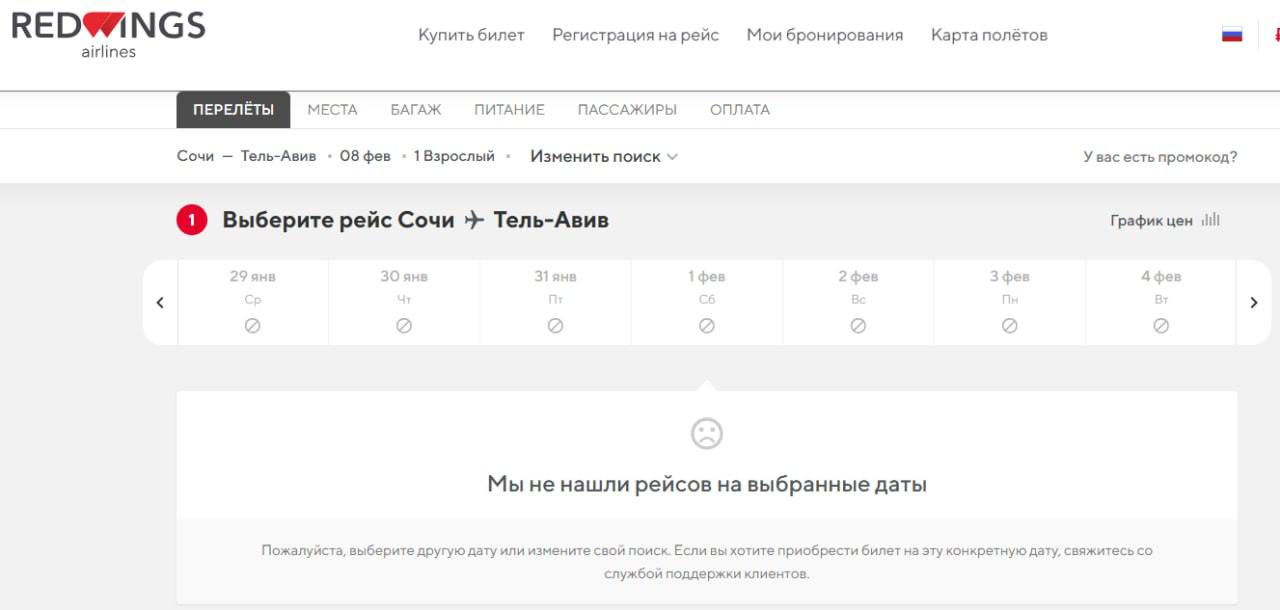The width and height of the screenshot is (1280, 610).
Task: Select the 4 фев Tuesday date
Action: [x=1160, y=300]
